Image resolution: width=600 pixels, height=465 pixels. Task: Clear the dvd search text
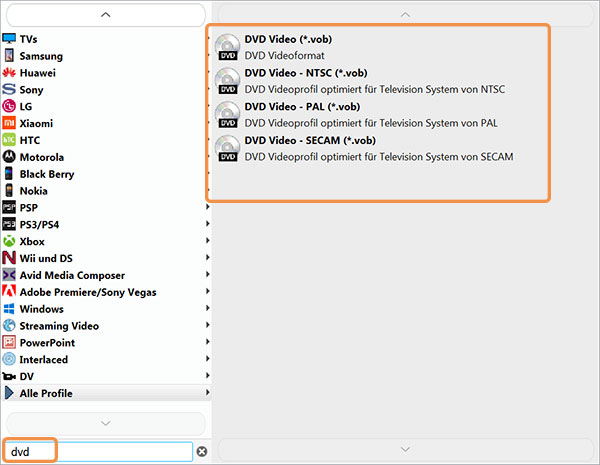pos(202,452)
